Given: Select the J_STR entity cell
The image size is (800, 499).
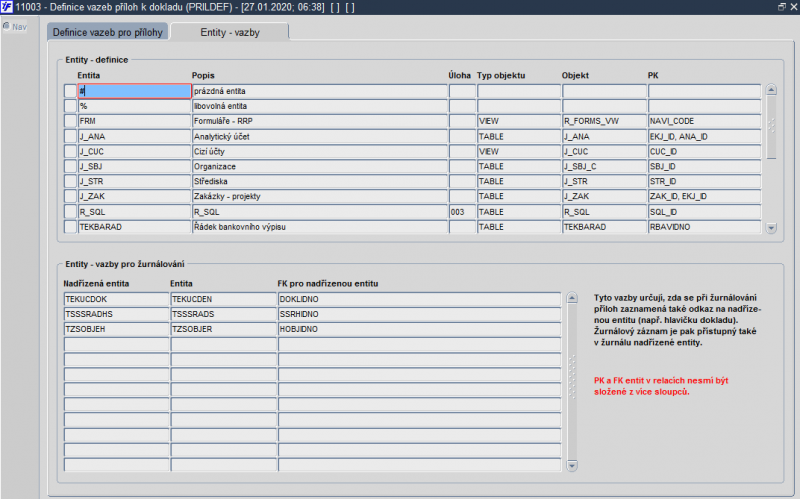Looking at the screenshot, I should pos(135,181).
